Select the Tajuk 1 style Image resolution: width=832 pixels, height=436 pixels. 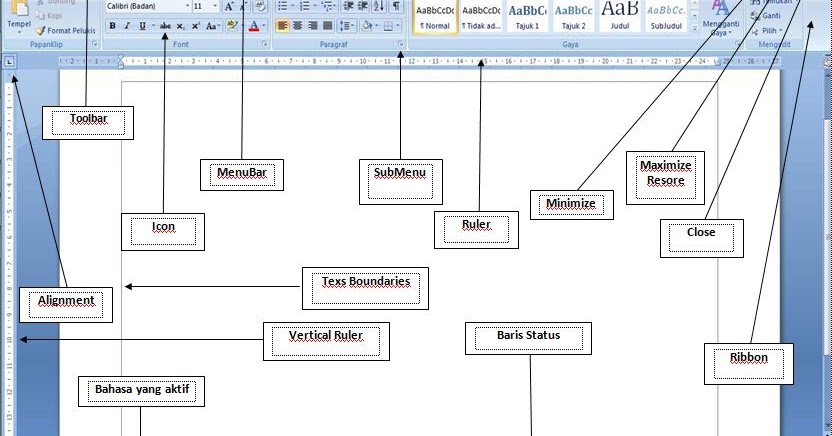[527, 17]
